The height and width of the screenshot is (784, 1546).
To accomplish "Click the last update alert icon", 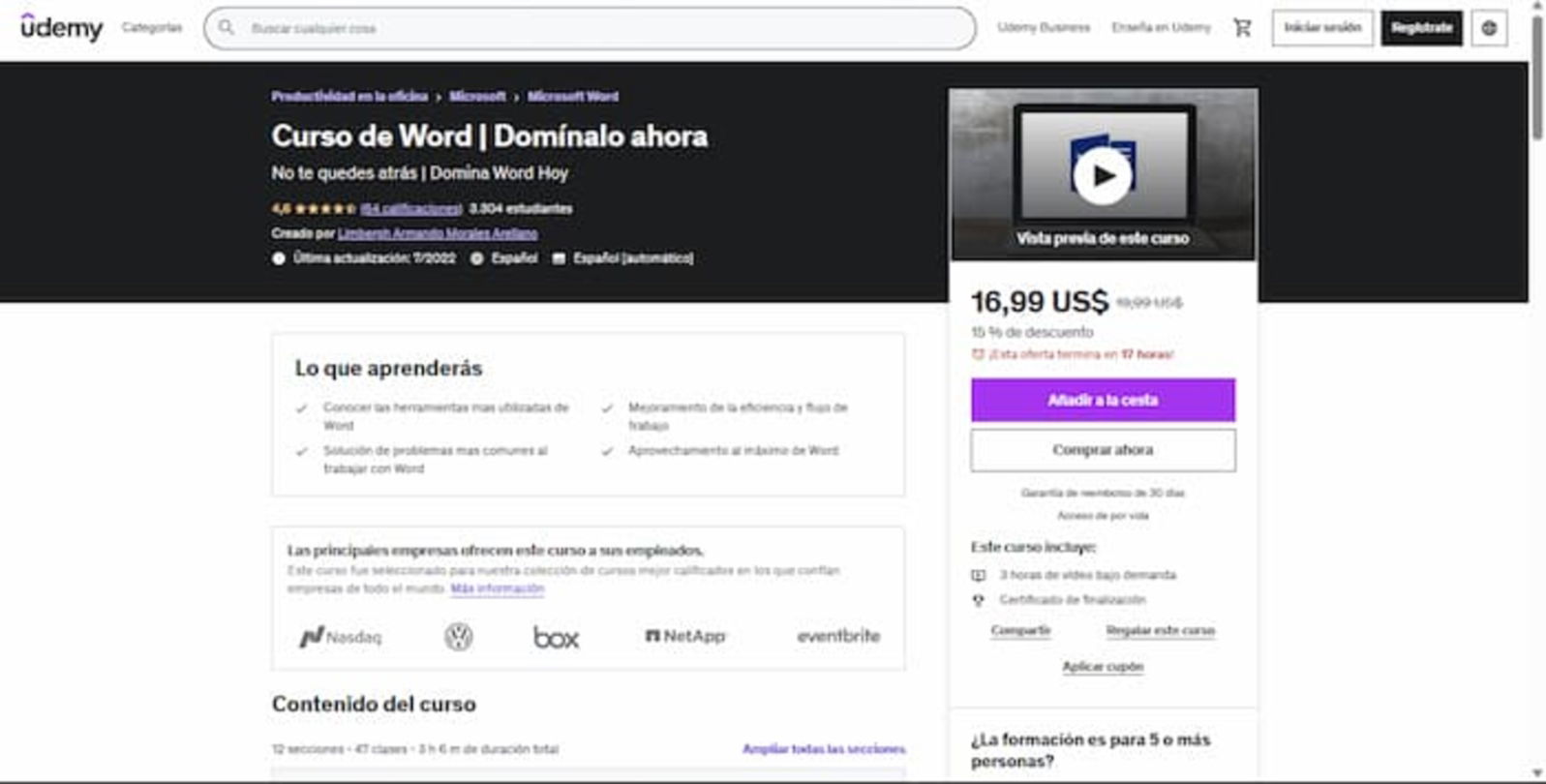I will (279, 258).
